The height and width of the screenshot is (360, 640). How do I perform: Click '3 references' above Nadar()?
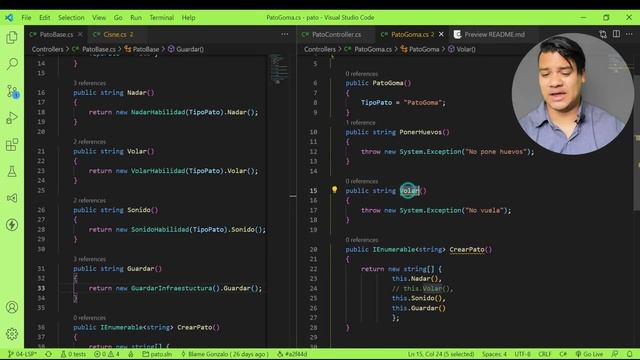pos(89,83)
